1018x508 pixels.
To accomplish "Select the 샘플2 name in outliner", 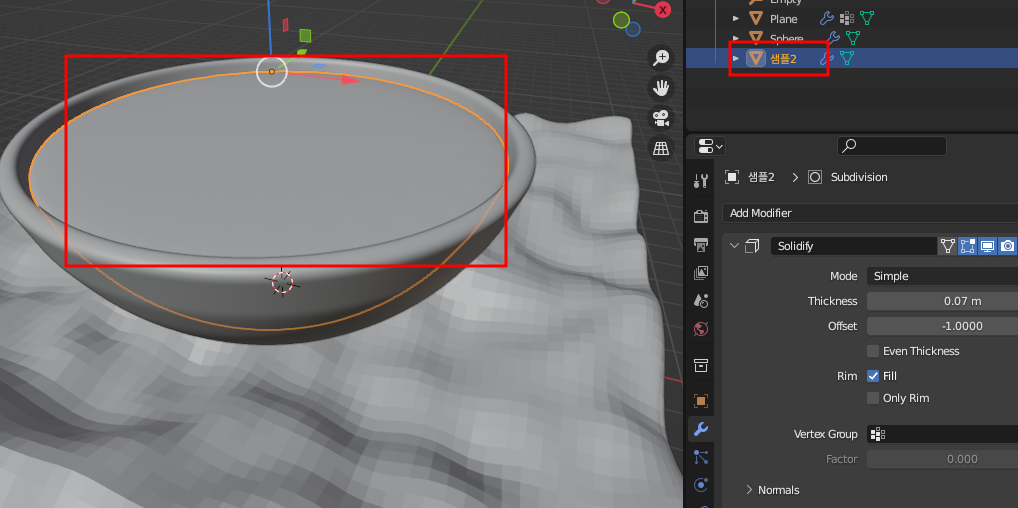I will [783, 58].
